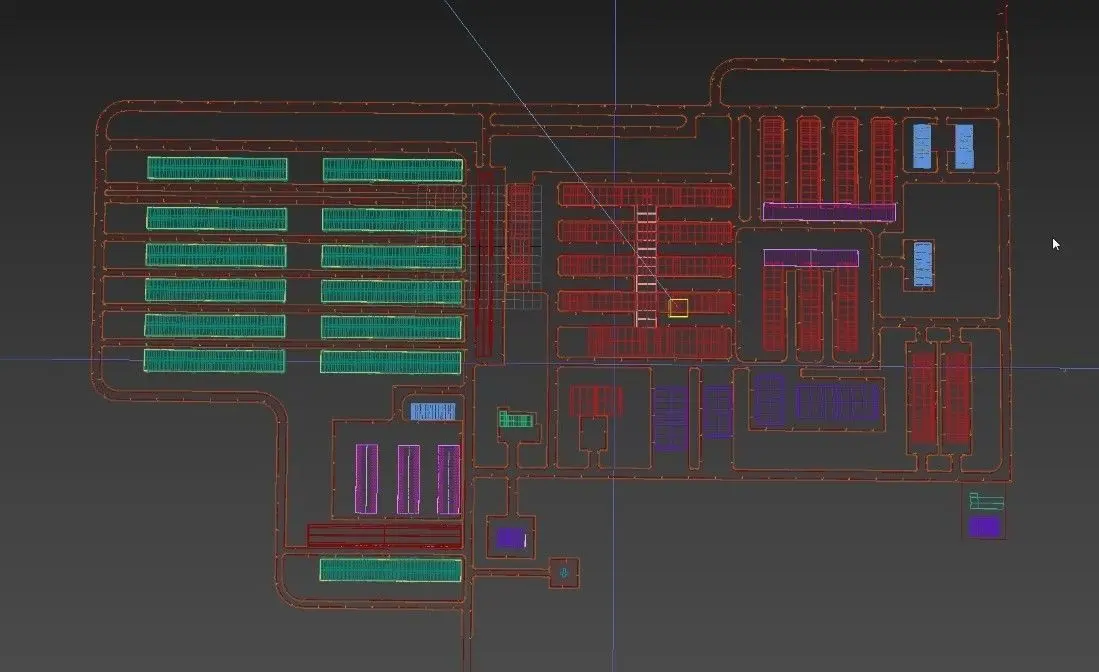Select the rightmost magenta vertical bar
The image size is (1099, 672).
tap(449, 479)
